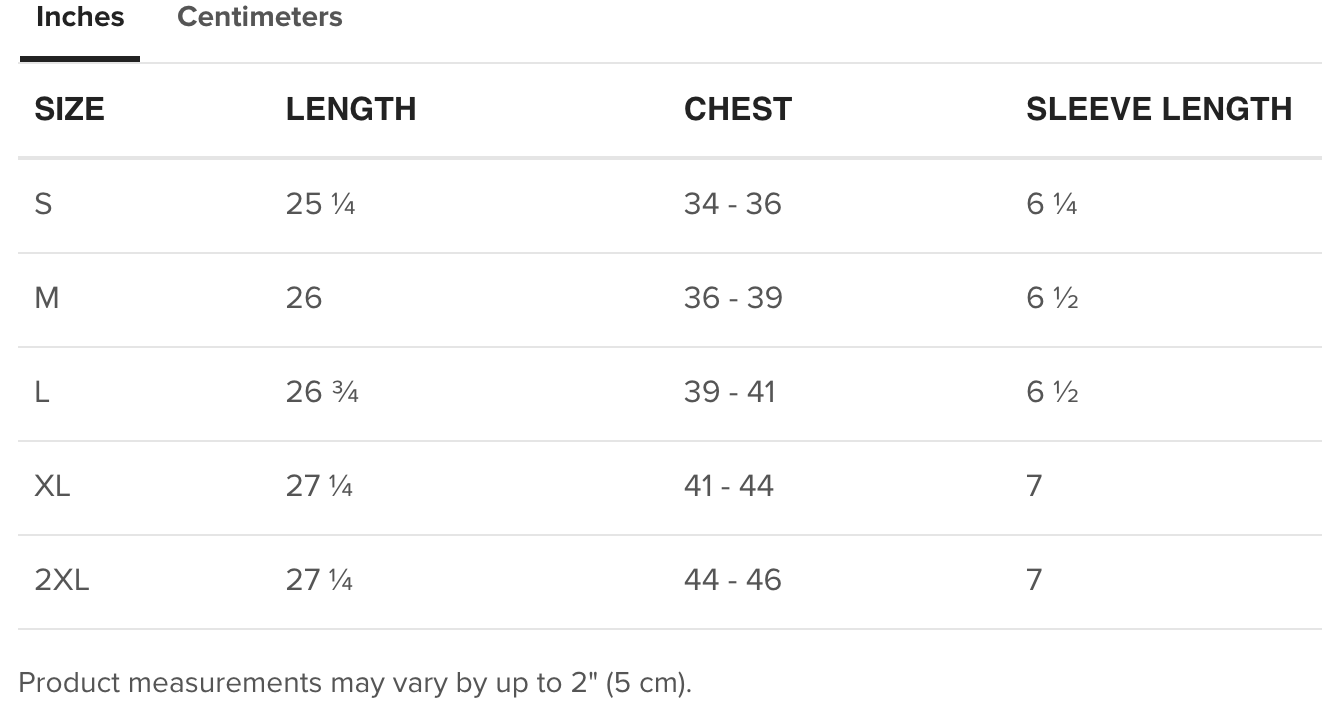Select the Inches tab
The height and width of the screenshot is (724, 1322).
point(80,17)
